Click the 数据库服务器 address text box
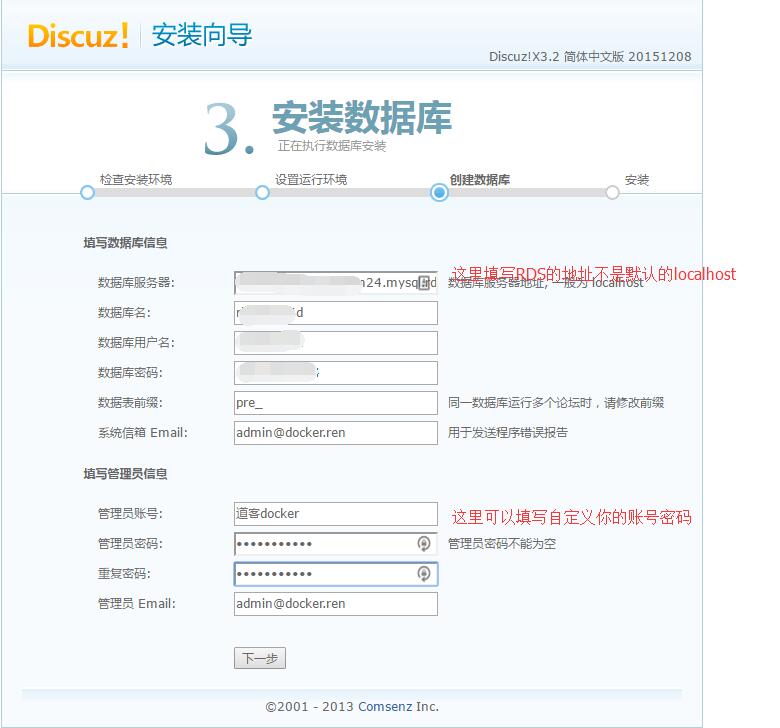The height and width of the screenshot is (728, 780). coord(320,283)
